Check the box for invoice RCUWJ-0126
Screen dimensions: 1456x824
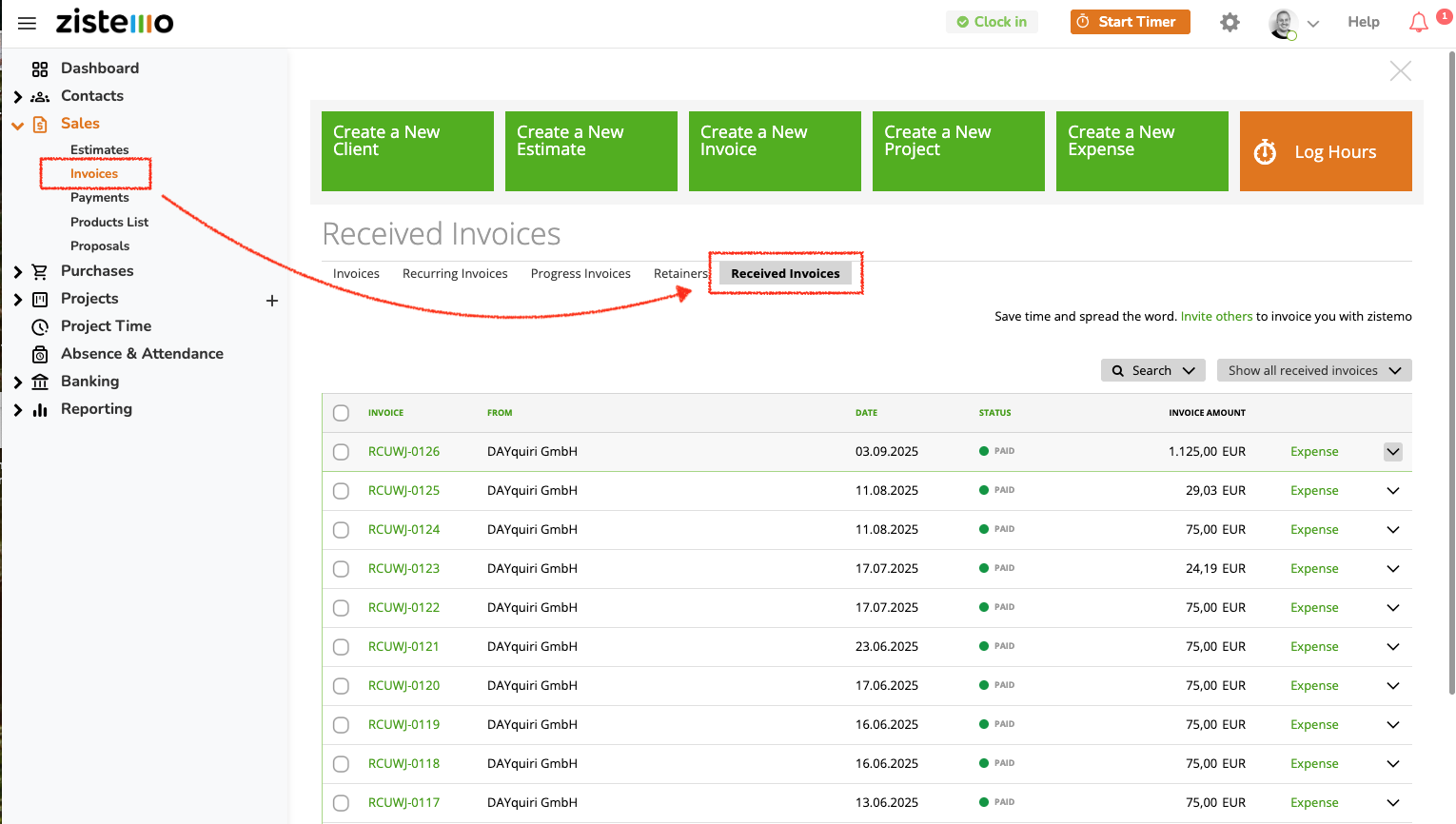pyautogui.click(x=341, y=452)
